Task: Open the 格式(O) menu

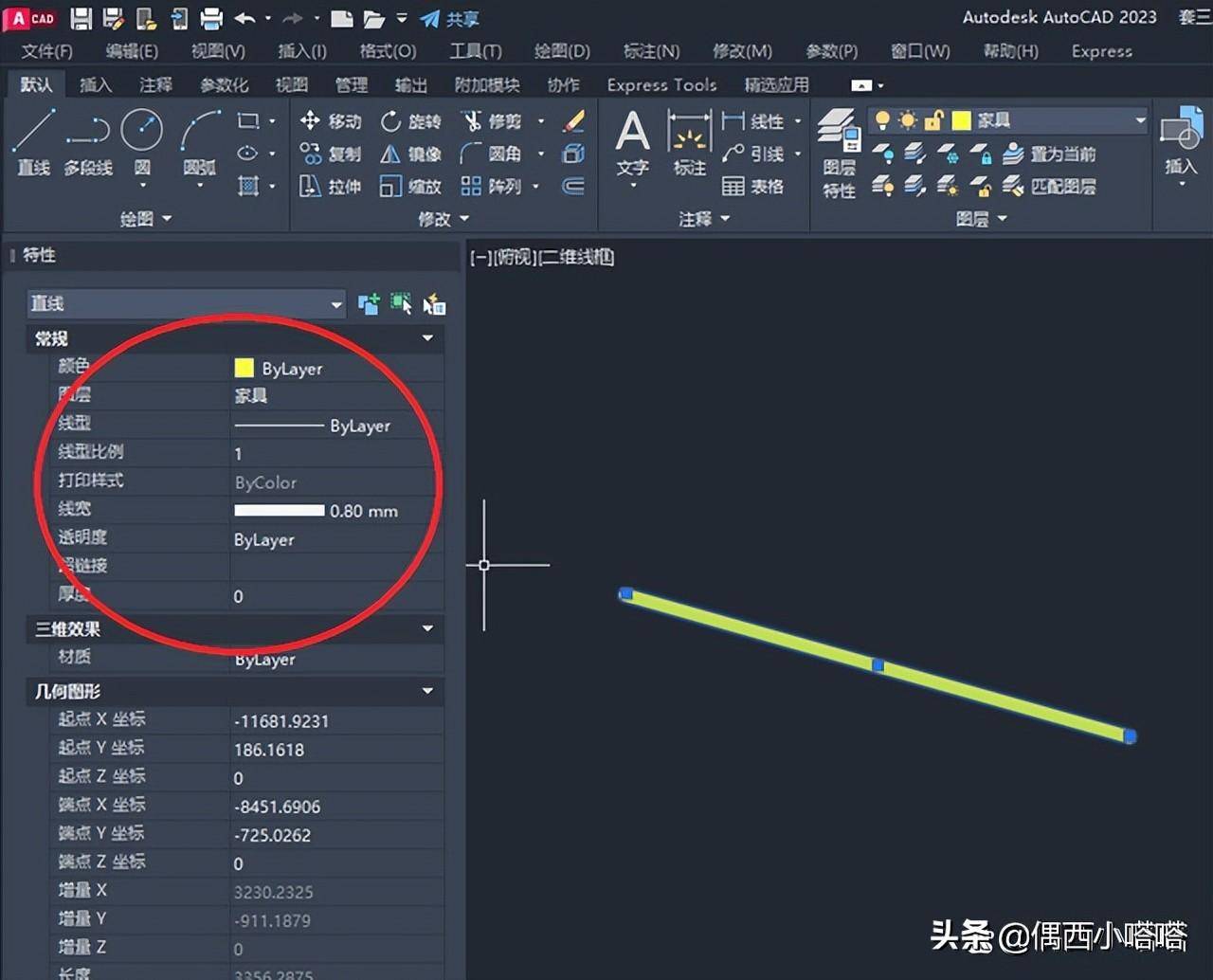Action: (388, 51)
